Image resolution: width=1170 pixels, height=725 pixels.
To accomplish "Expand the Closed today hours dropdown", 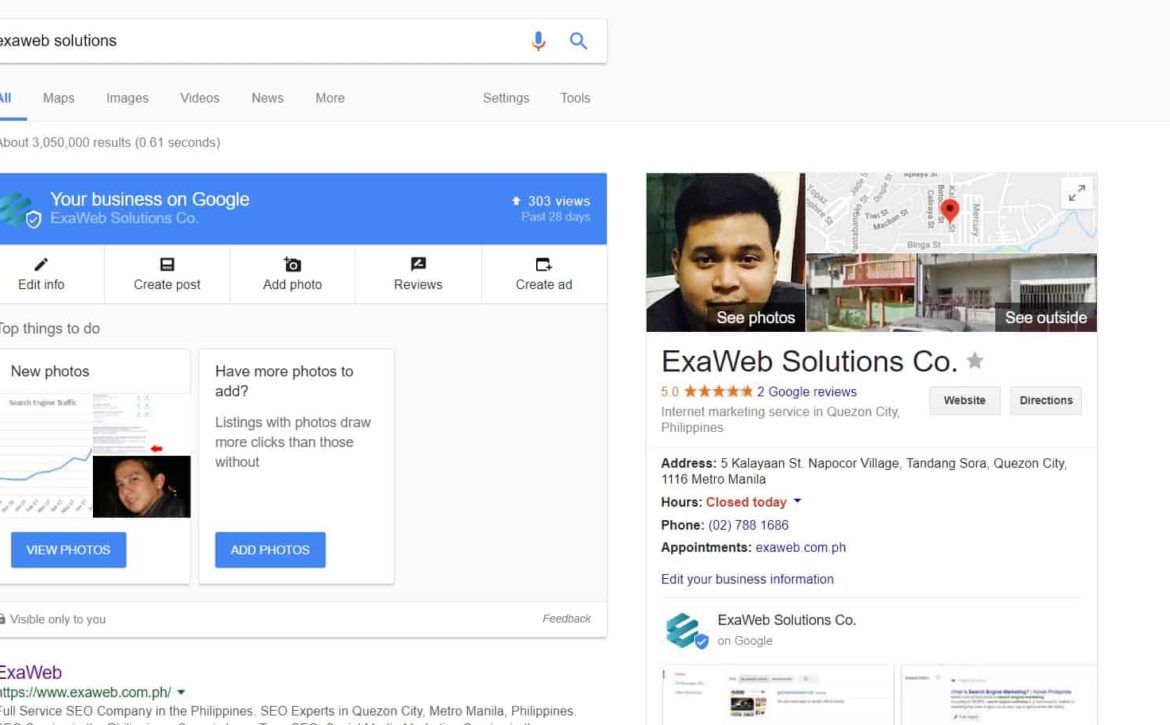I will [797, 501].
